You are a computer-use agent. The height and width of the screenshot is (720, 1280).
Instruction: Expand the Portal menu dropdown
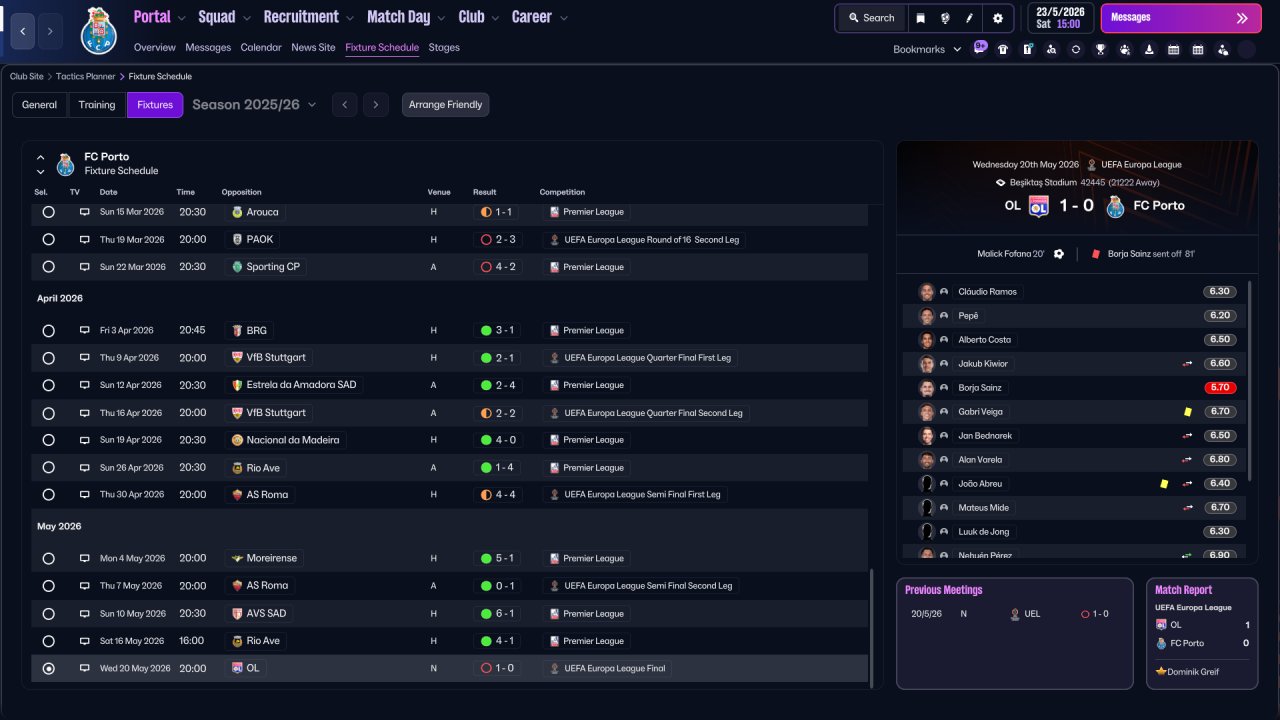click(x=183, y=18)
